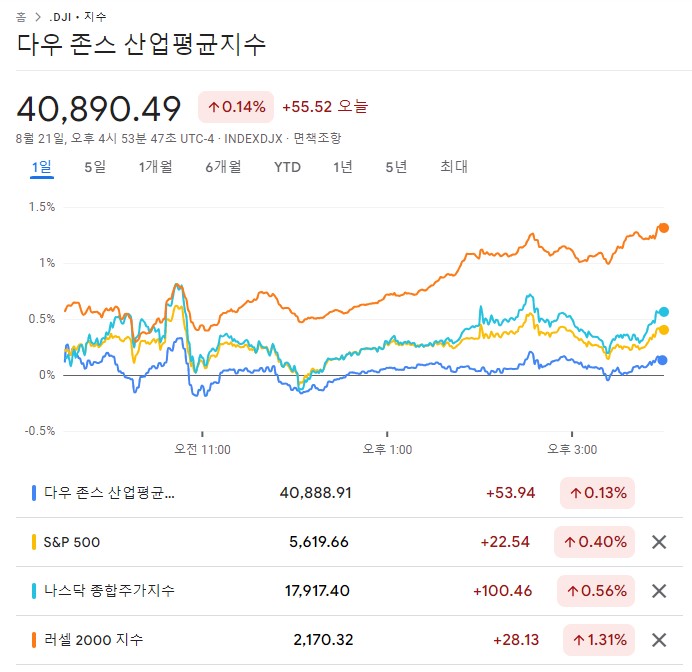
Task: Click the yellow S&P 500 endpoint dot
Action: [663, 330]
